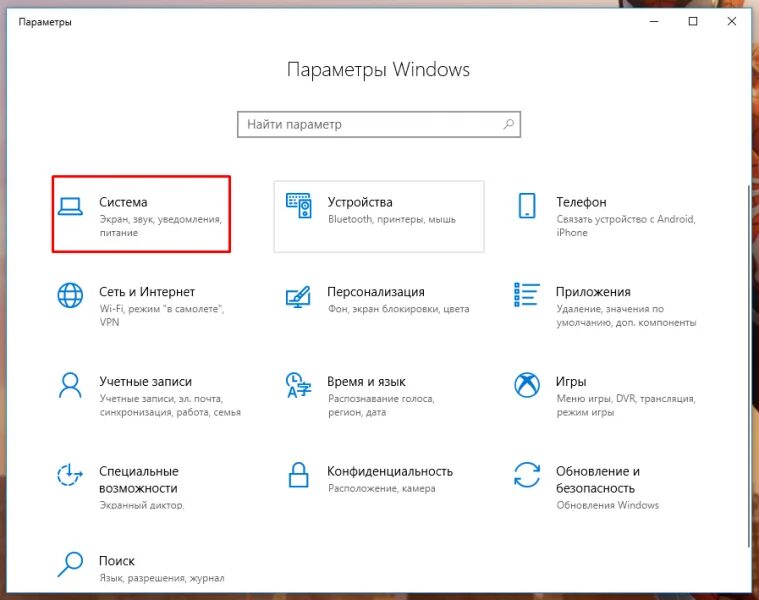Select the Телефон phone icon
The image size is (759, 600).
(x=527, y=206)
